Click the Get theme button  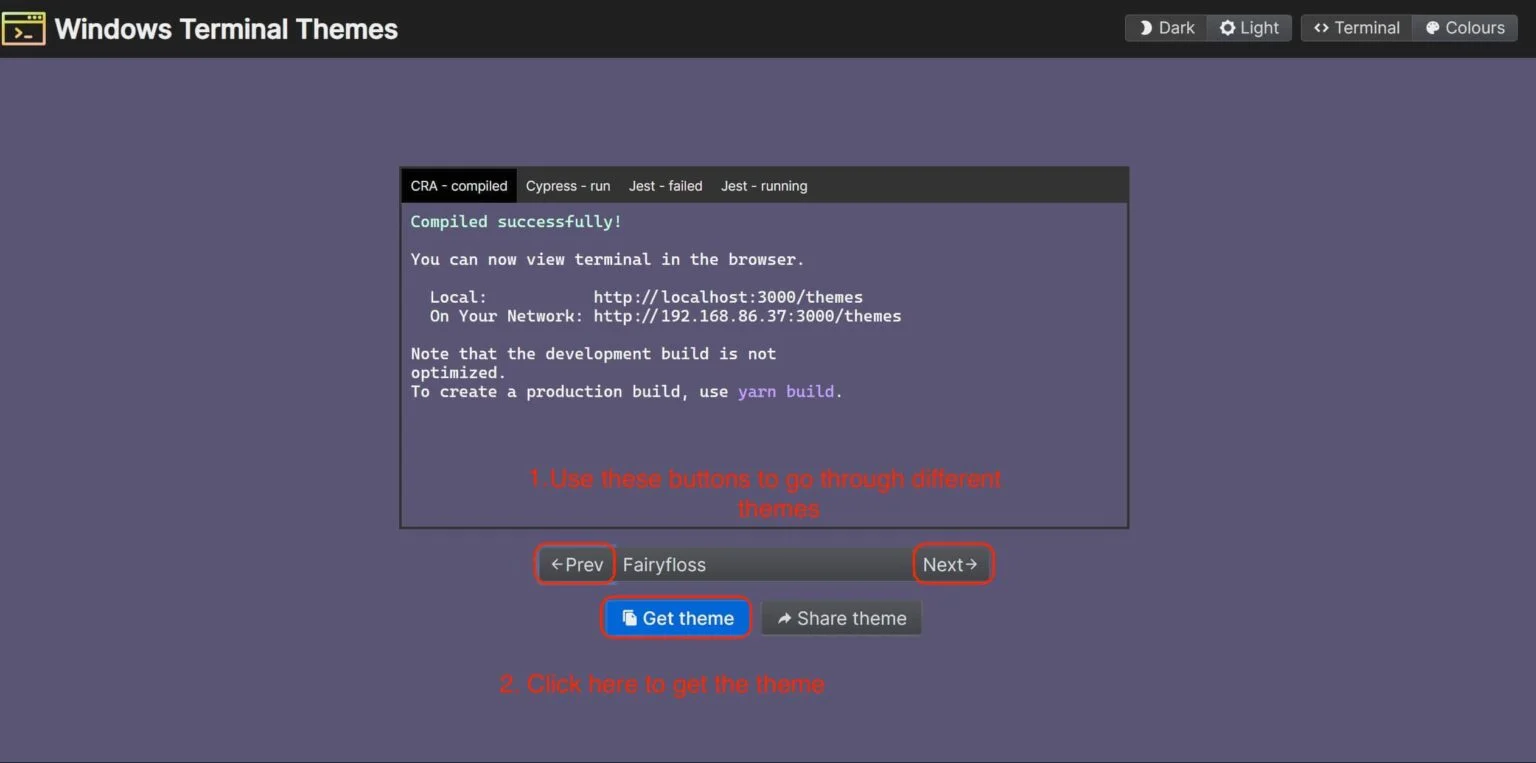click(677, 618)
